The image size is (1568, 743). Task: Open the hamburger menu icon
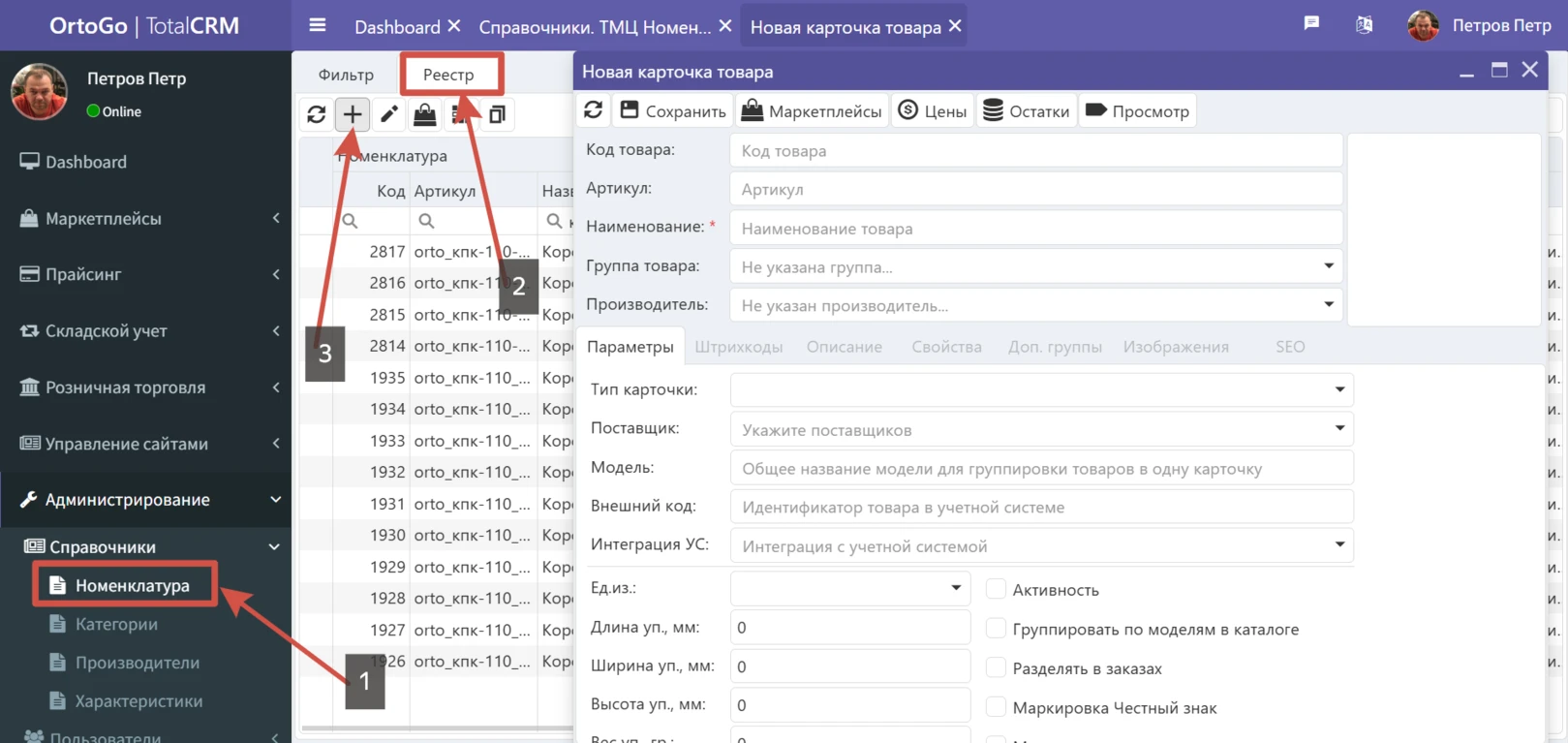pyautogui.click(x=318, y=26)
